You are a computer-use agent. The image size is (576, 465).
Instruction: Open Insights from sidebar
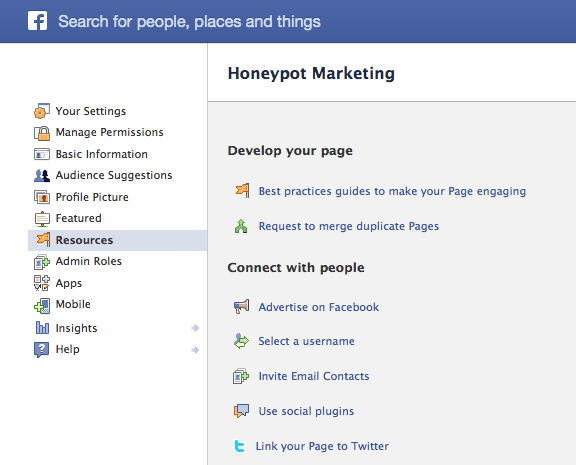tap(76, 328)
